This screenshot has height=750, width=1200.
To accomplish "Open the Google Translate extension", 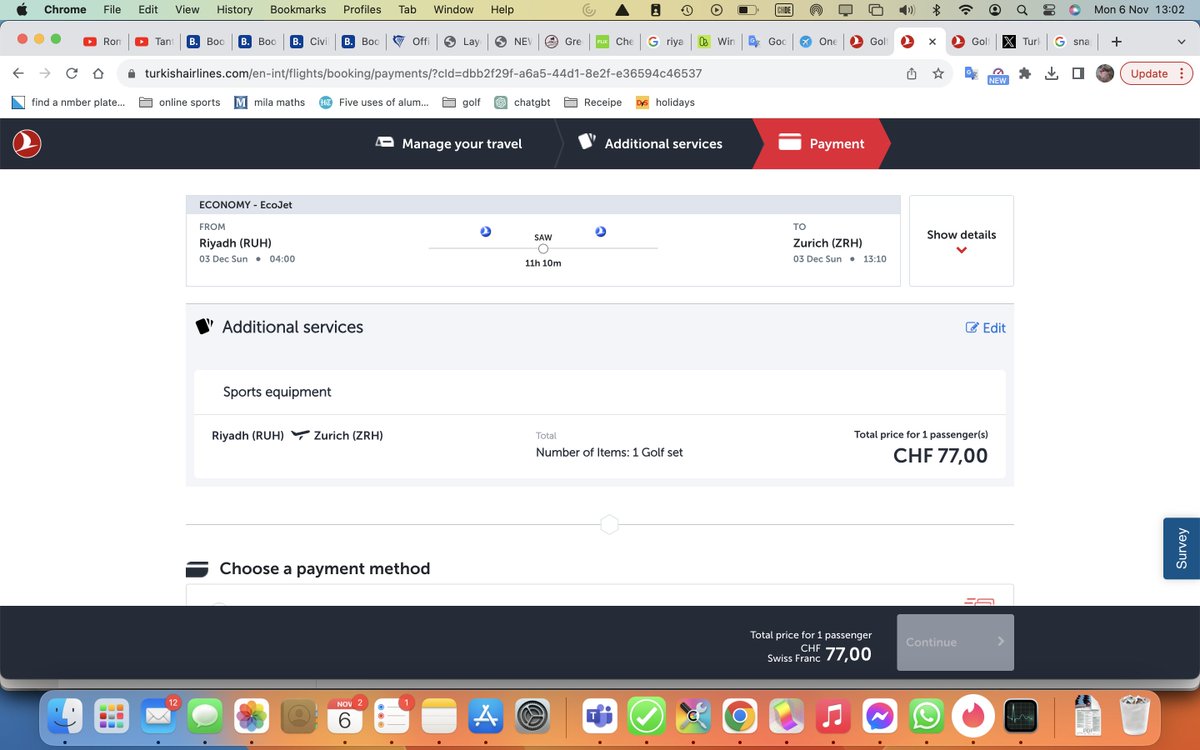I will click(971, 73).
